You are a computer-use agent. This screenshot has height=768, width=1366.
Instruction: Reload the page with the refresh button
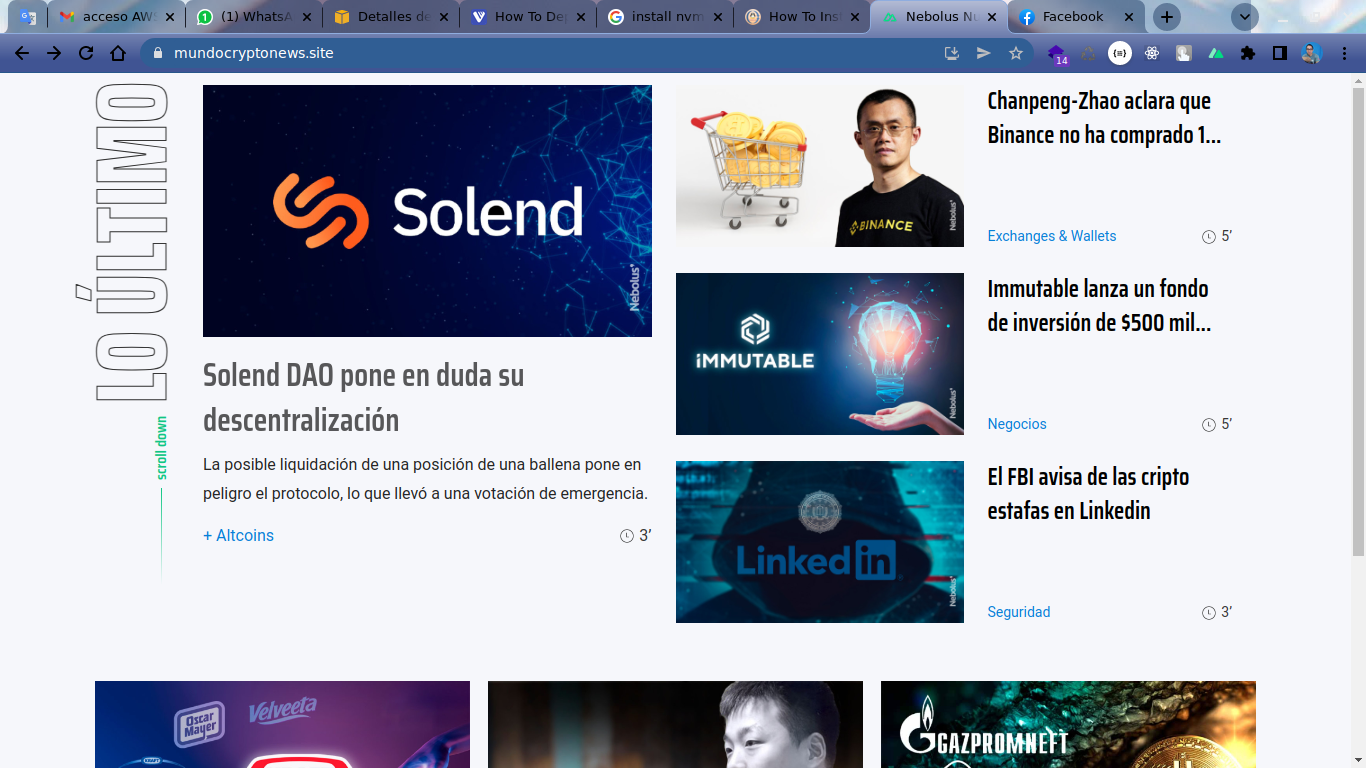pos(84,52)
